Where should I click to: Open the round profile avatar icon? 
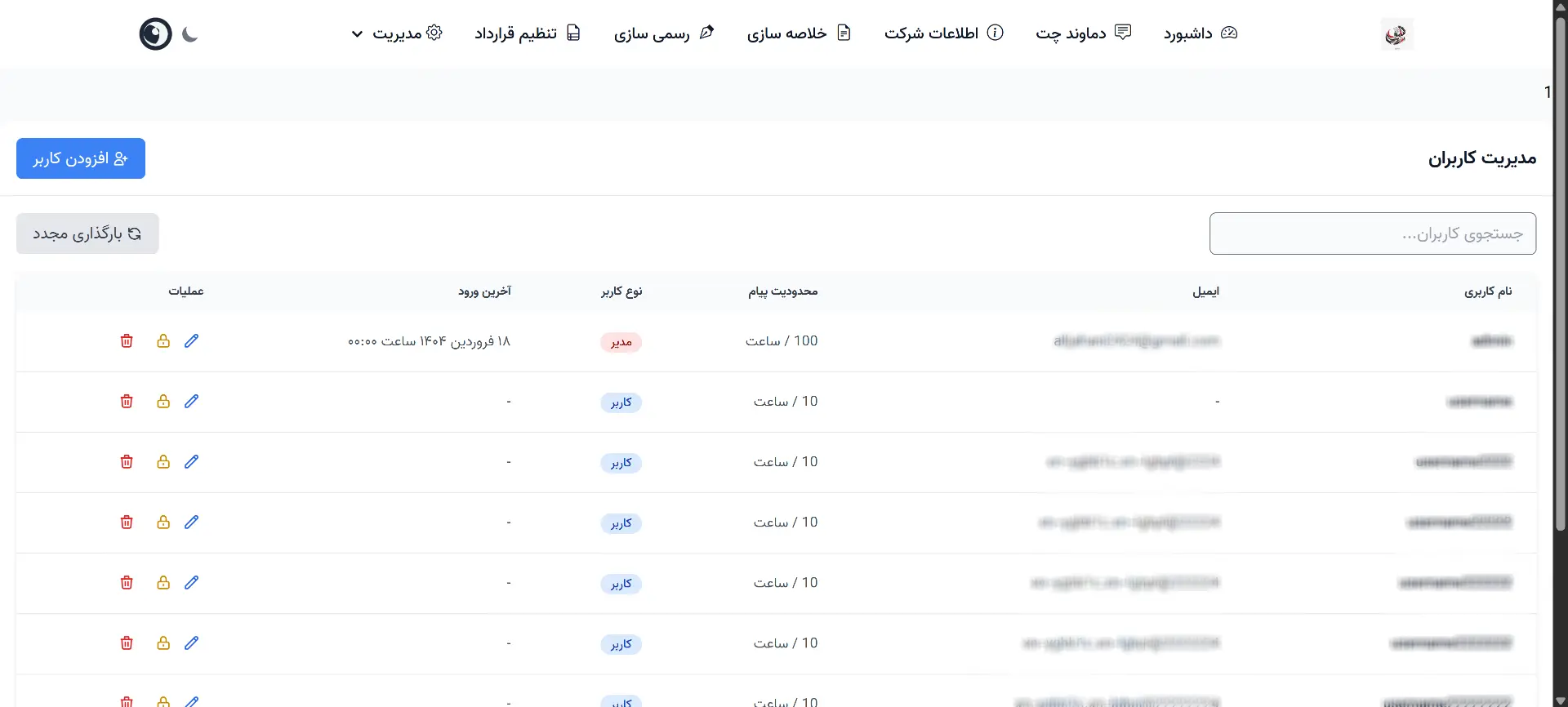155,34
